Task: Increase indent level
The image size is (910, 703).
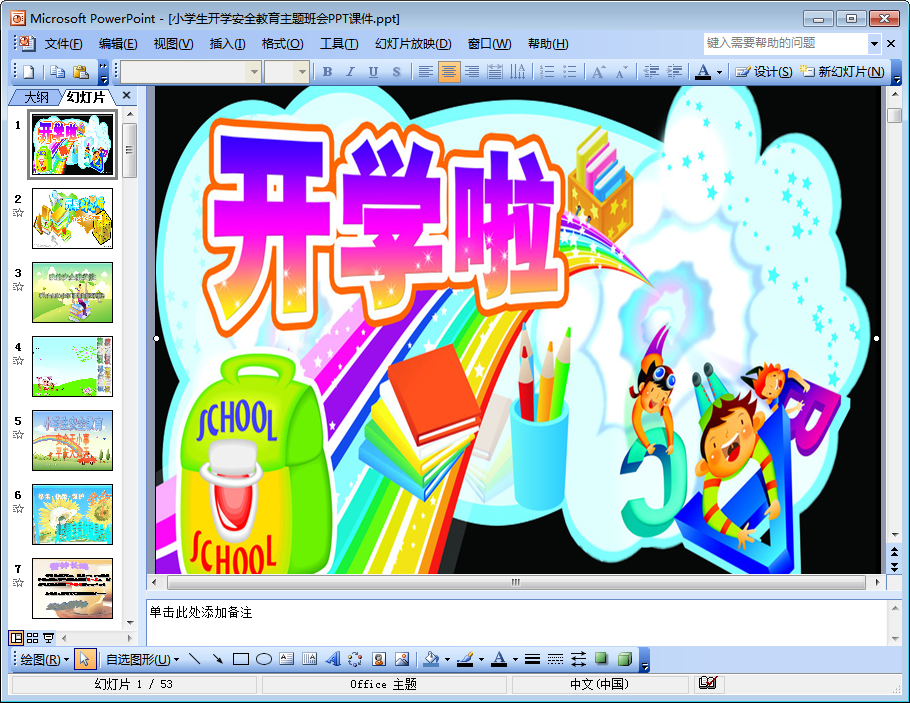Action: pos(674,72)
